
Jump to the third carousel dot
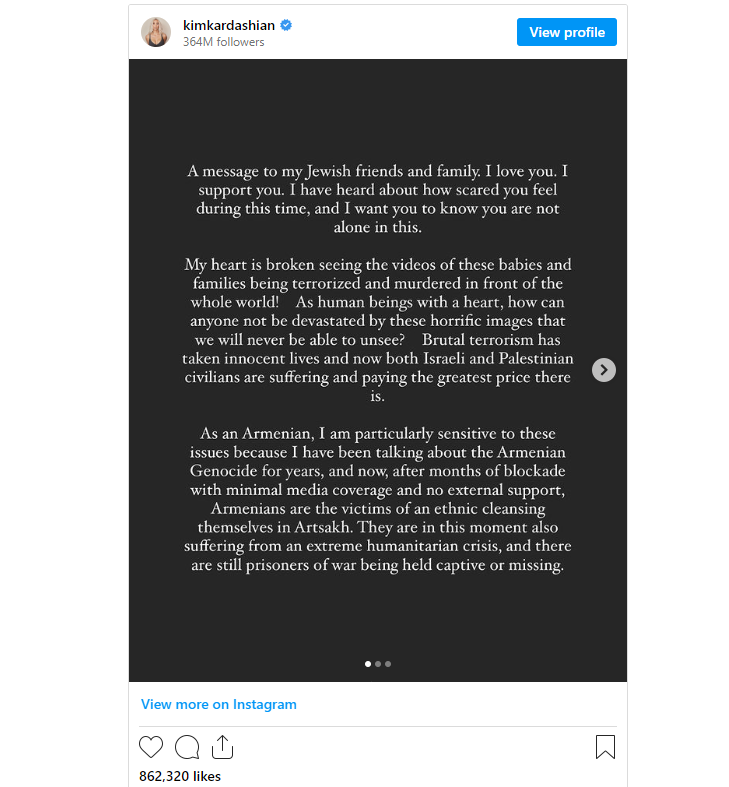388,664
